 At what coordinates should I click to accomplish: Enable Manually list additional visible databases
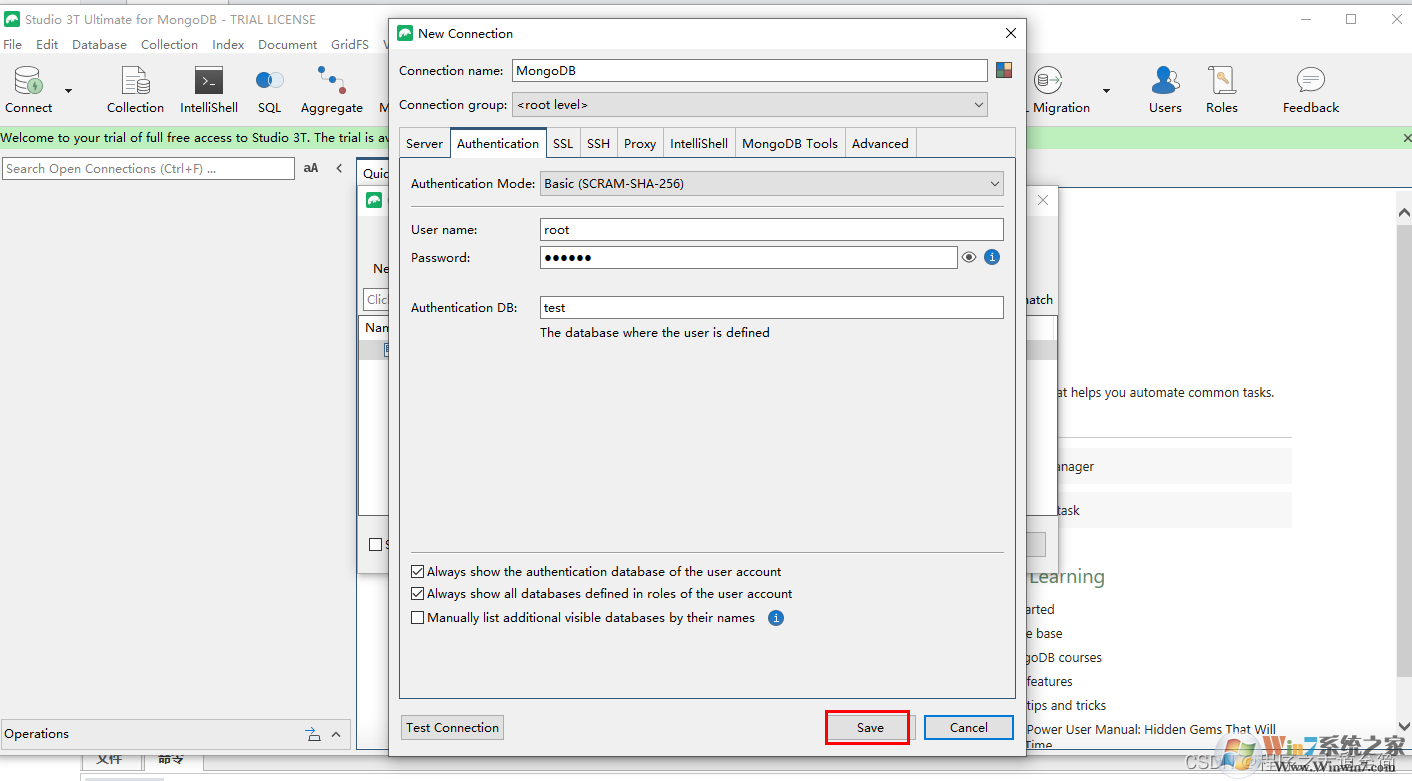point(418,618)
